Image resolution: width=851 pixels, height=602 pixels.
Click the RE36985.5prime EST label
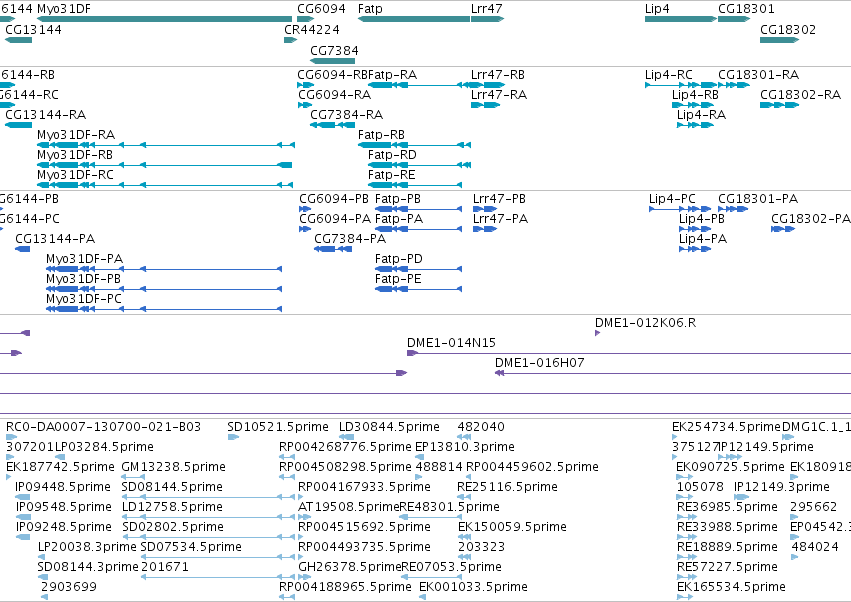click(727, 508)
